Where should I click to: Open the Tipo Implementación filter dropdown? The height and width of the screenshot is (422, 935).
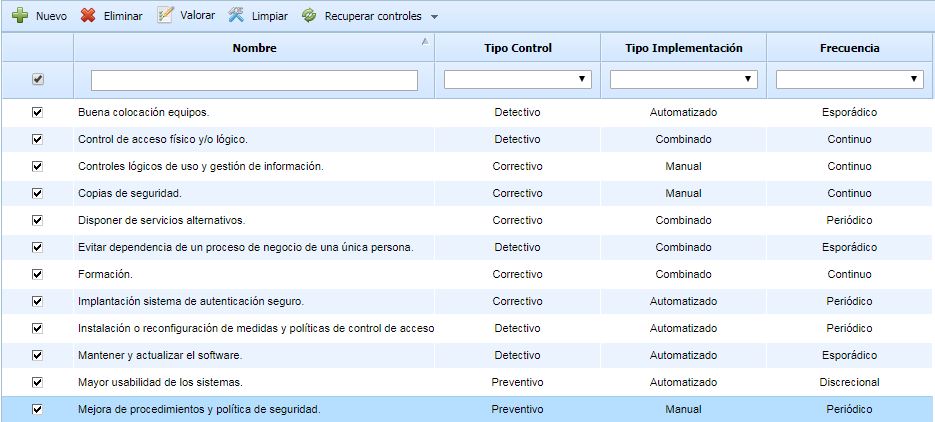pos(683,79)
